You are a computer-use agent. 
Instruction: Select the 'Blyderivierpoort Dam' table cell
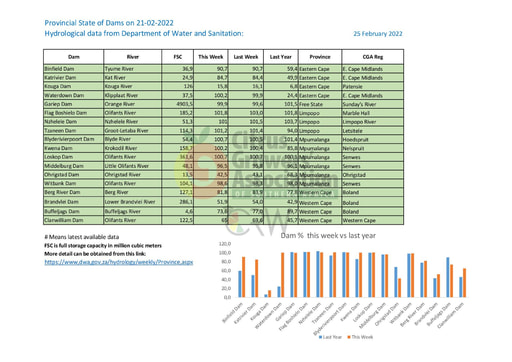tap(74, 139)
